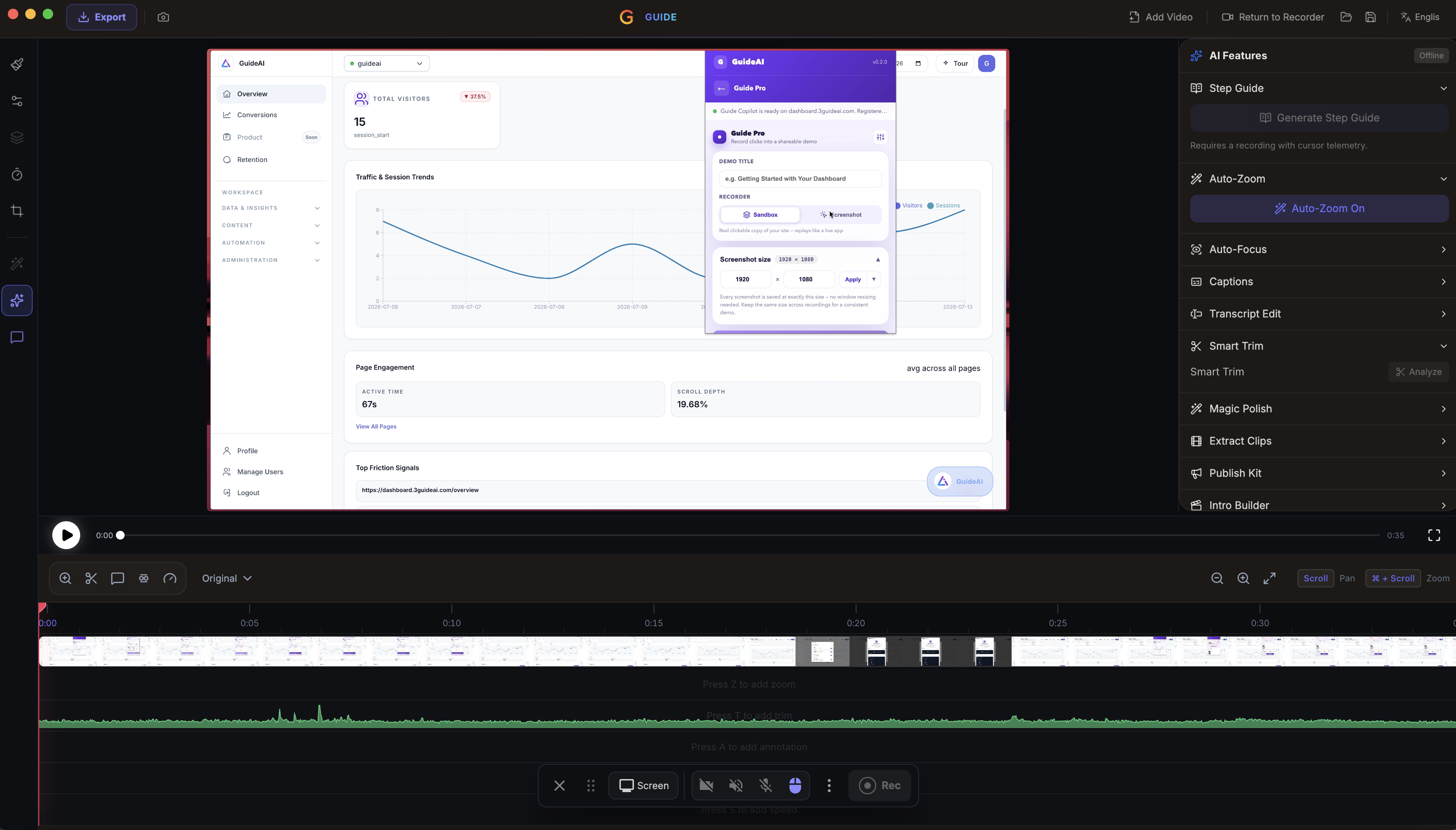The image size is (1456, 830).
Task: Select Zoom mode in timeline controls
Action: pos(1438,578)
